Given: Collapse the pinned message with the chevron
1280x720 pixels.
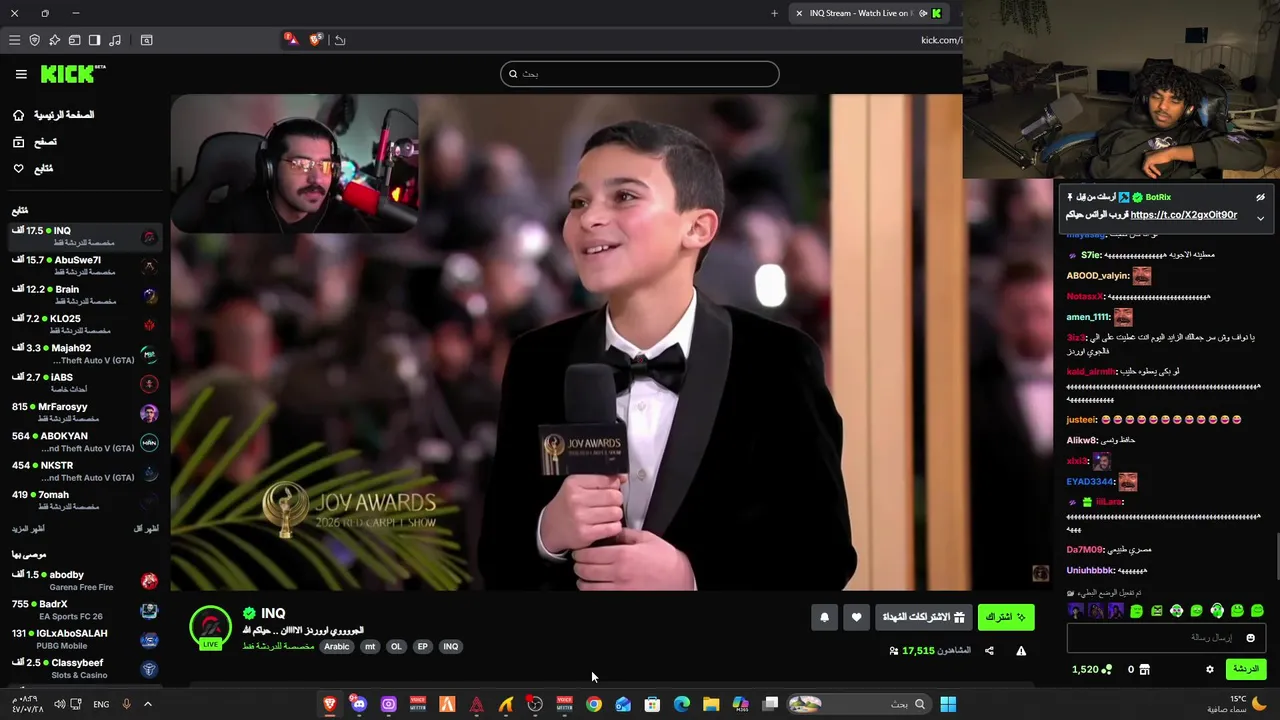Looking at the screenshot, I should (1260, 218).
